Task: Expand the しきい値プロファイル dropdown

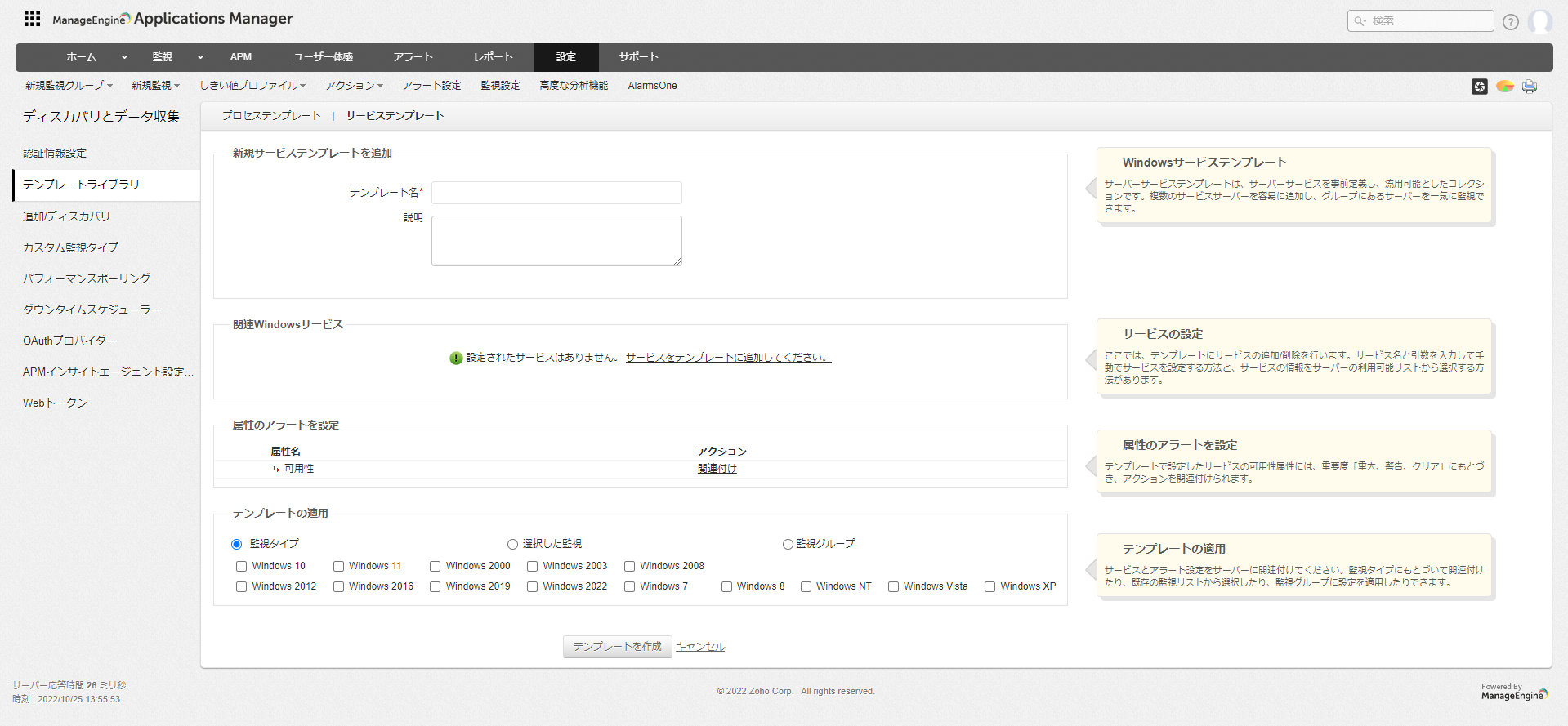Action: coord(252,86)
